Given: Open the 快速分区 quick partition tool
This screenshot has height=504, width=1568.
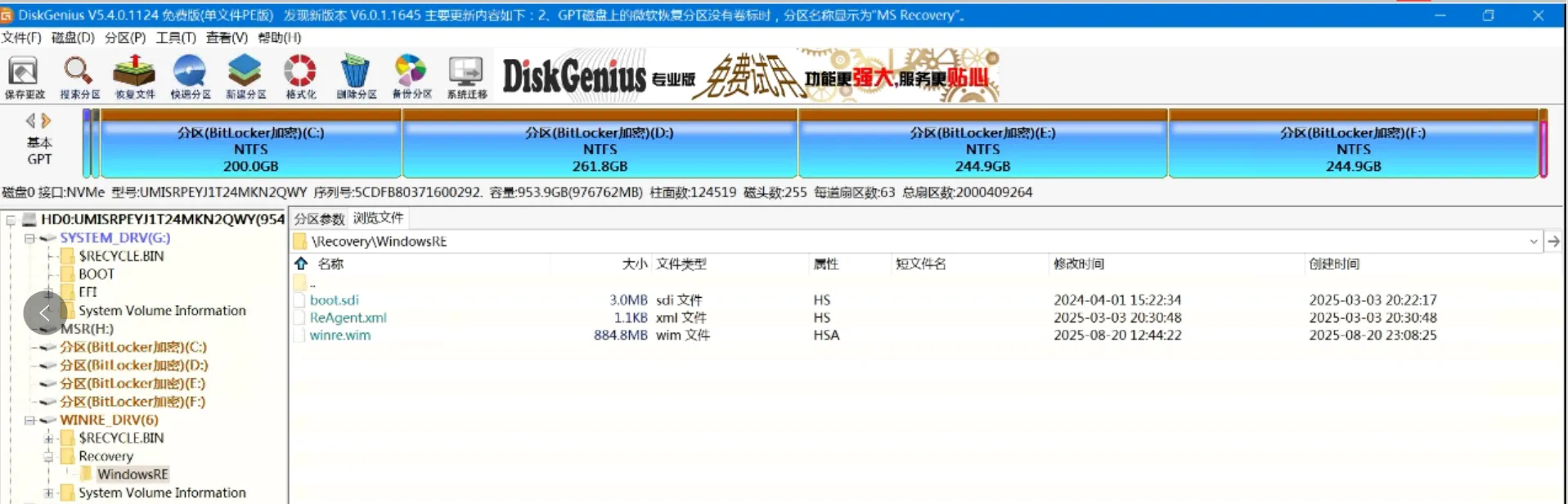Looking at the screenshot, I should click(x=190, y=78).
